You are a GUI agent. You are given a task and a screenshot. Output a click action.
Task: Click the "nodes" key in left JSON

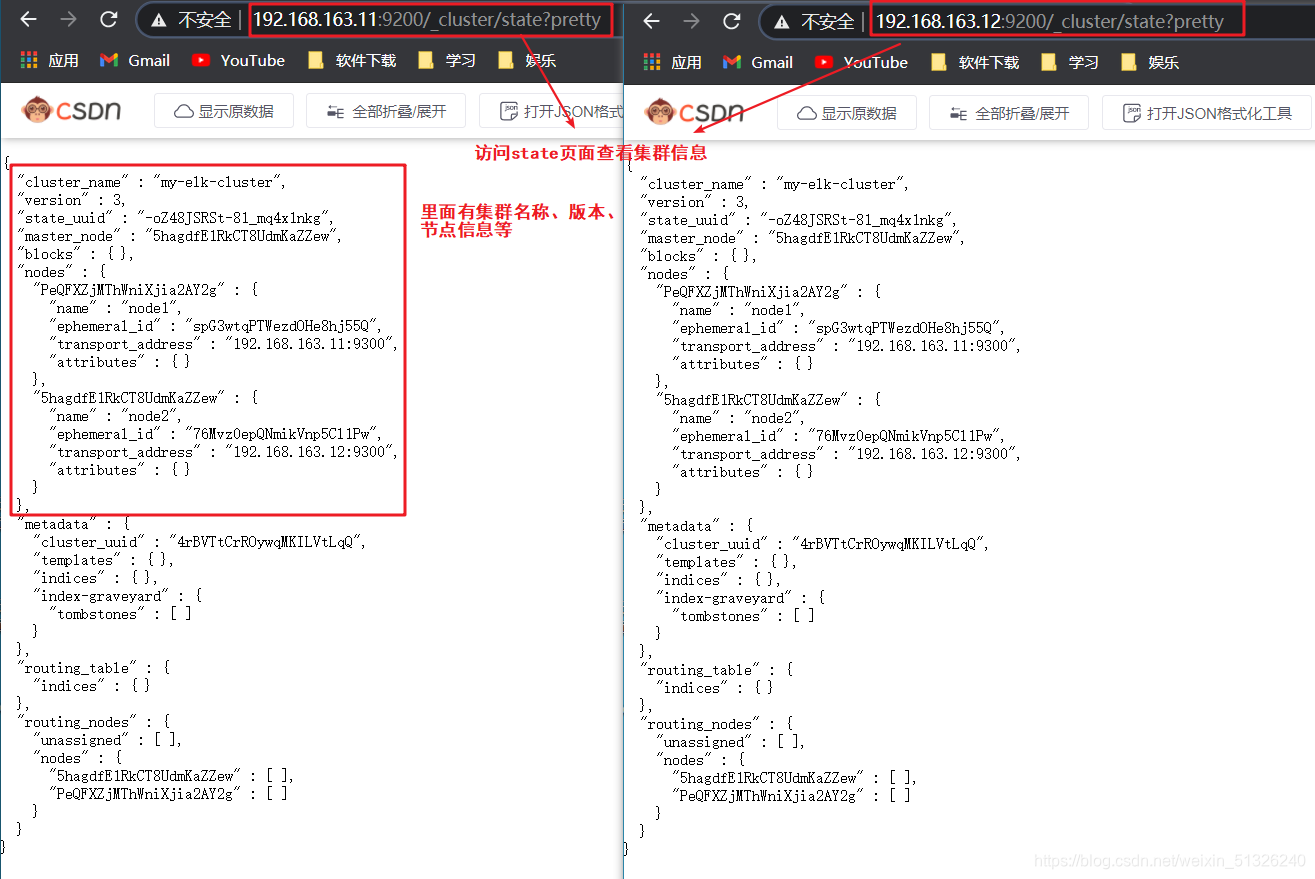coord(43,272)
